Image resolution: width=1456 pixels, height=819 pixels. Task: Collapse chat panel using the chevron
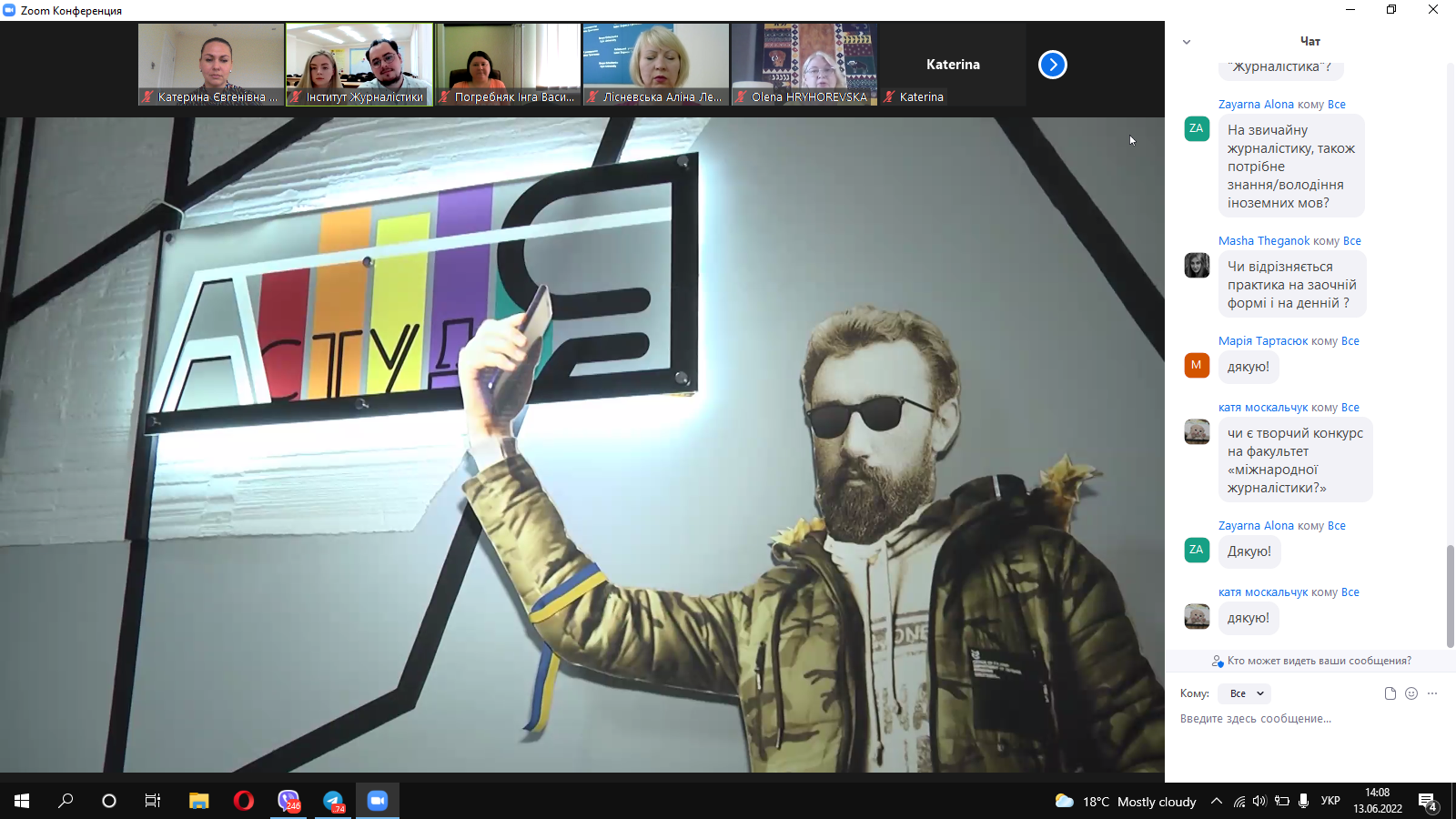[x=1187, y=42]
